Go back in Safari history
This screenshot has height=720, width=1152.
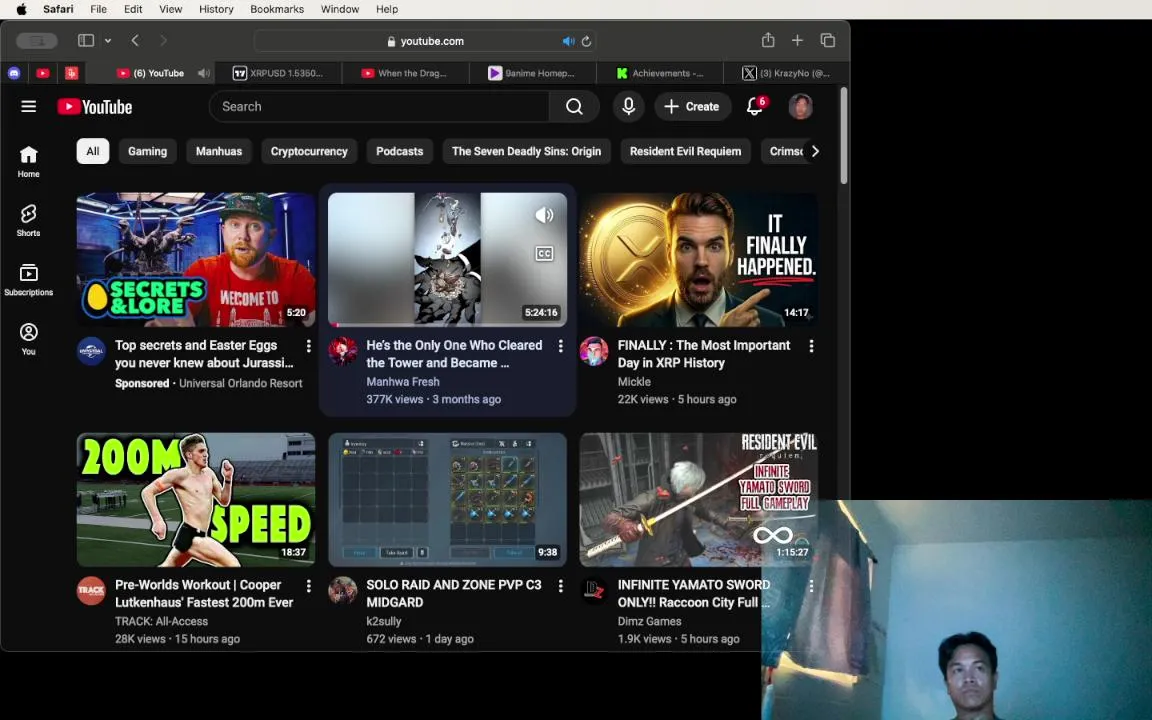[x=135, y=40]
